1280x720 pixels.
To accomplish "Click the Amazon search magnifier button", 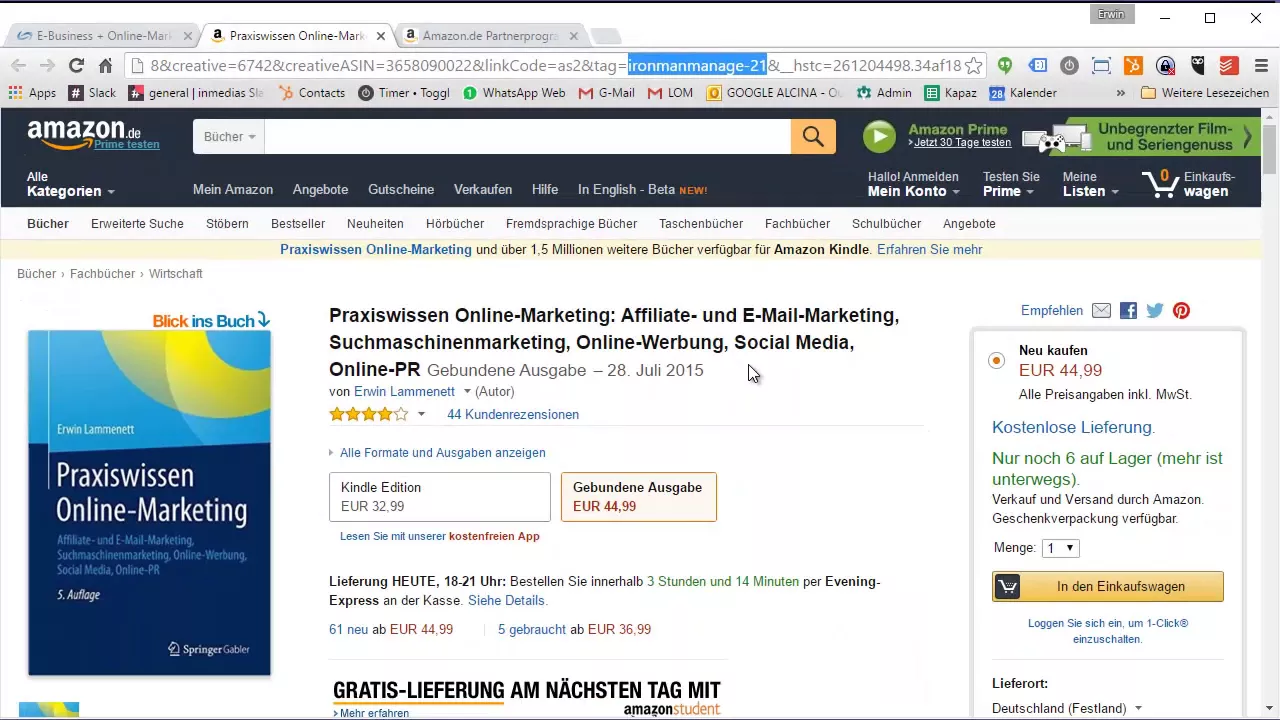I will 813,136.
